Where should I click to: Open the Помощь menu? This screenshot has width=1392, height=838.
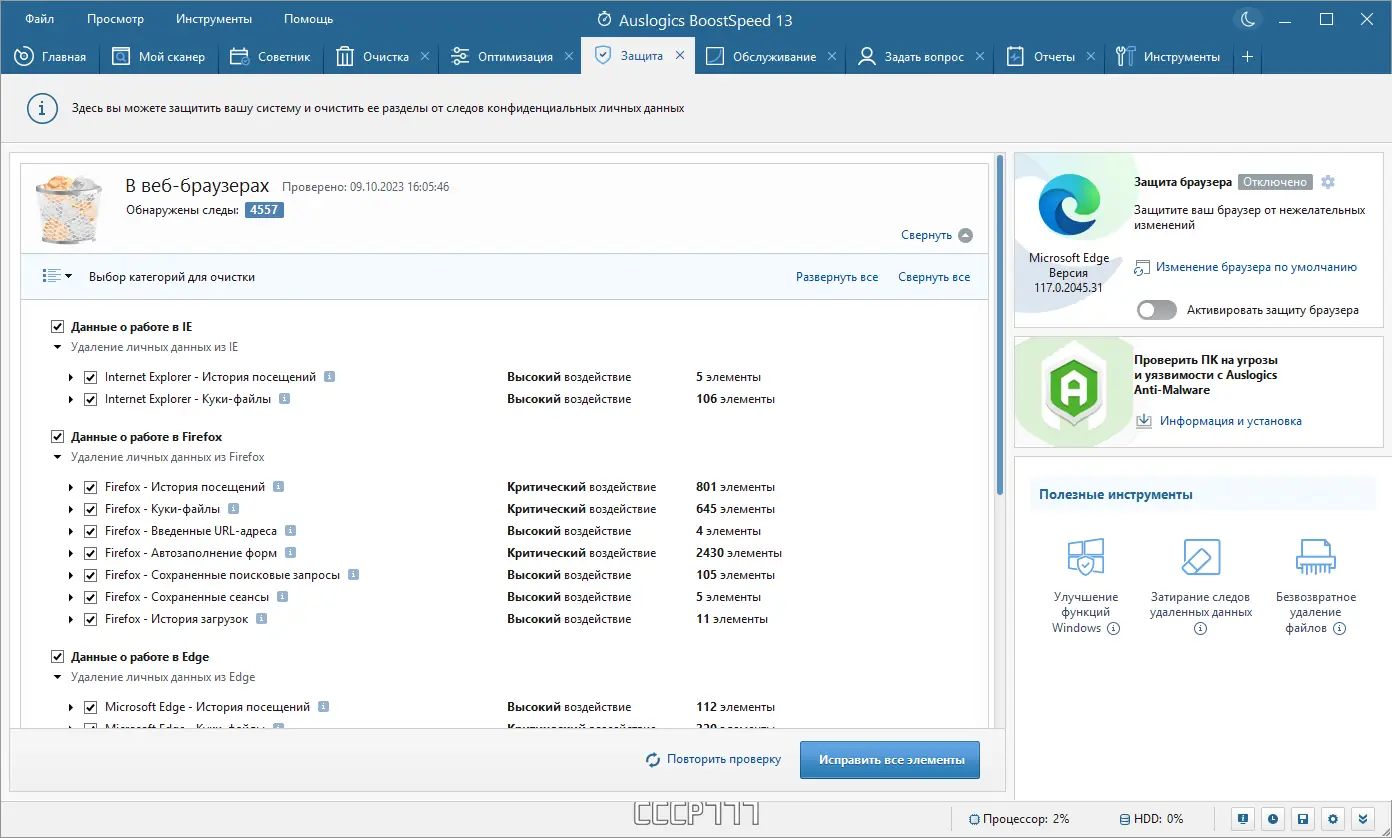click(308, 19)
